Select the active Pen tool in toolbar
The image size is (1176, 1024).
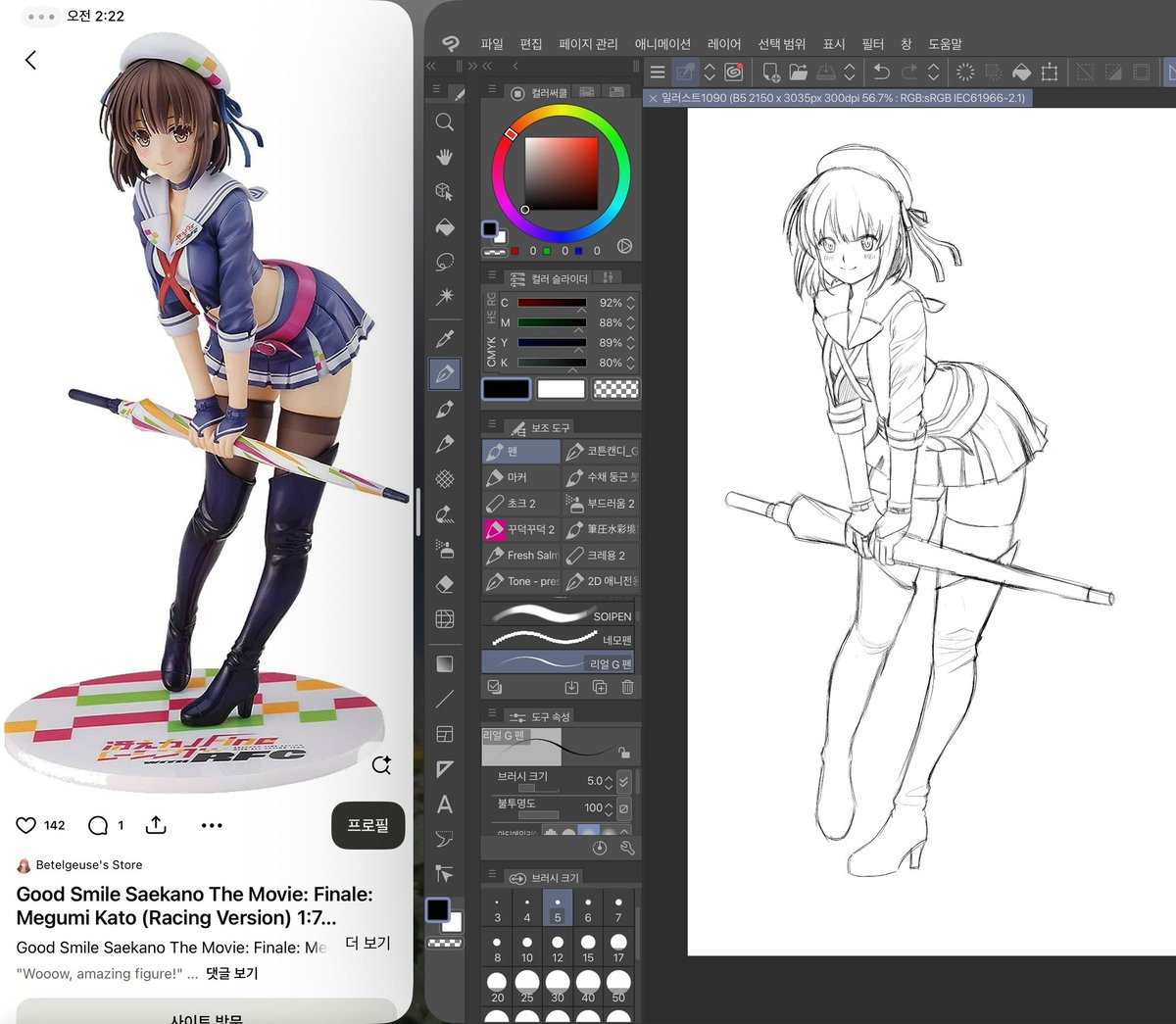click(x=445, y=373)
